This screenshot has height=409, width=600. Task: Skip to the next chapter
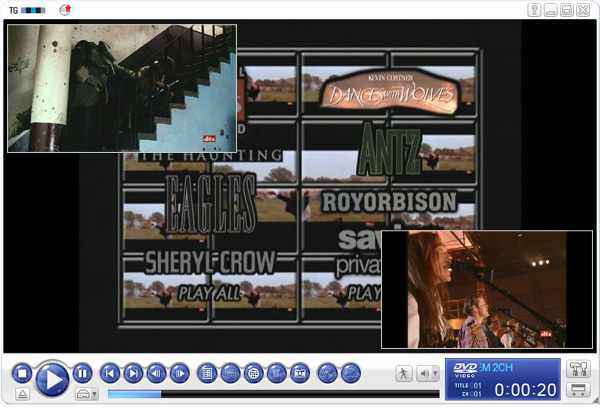pyautogui.click(x=133, y=373)
